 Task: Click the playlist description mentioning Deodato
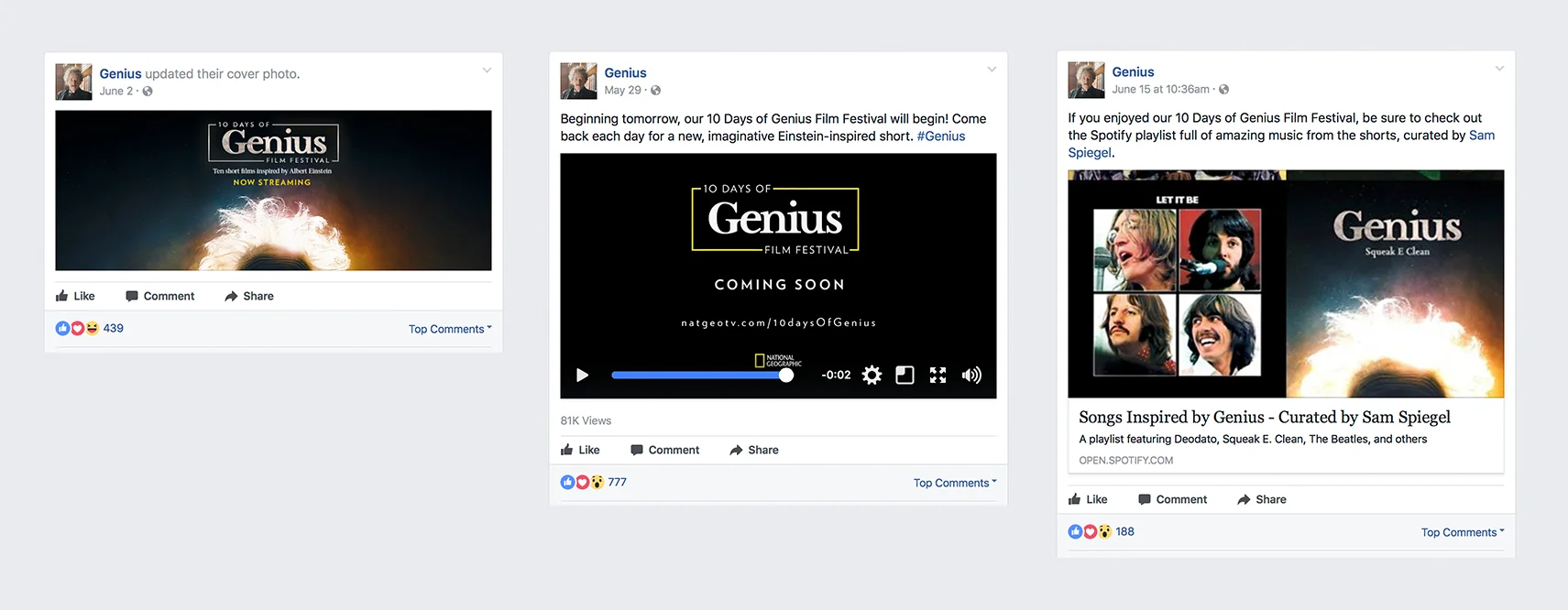coord(1253,440)
